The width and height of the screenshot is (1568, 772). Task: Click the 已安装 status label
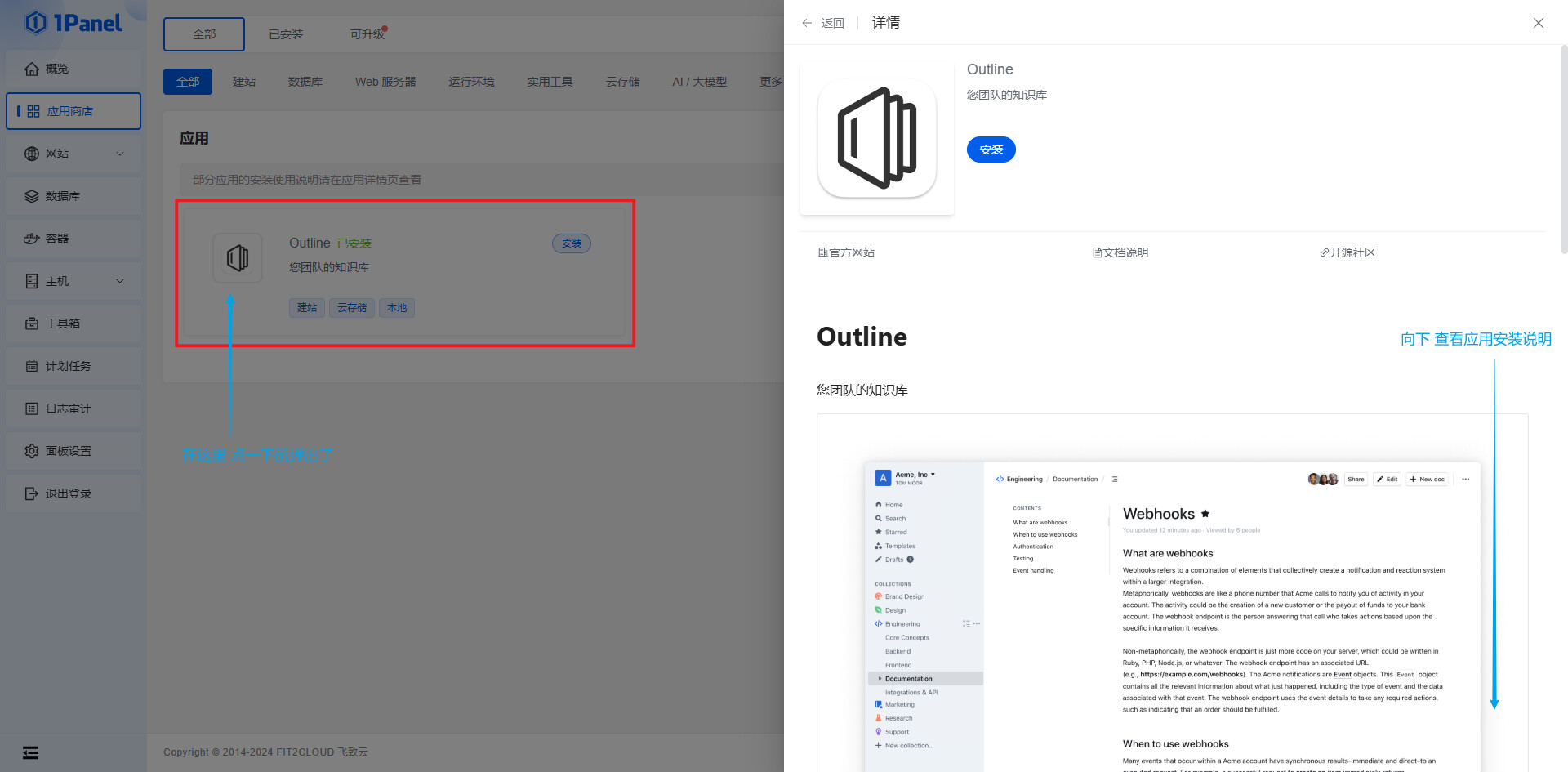point(354,243)
